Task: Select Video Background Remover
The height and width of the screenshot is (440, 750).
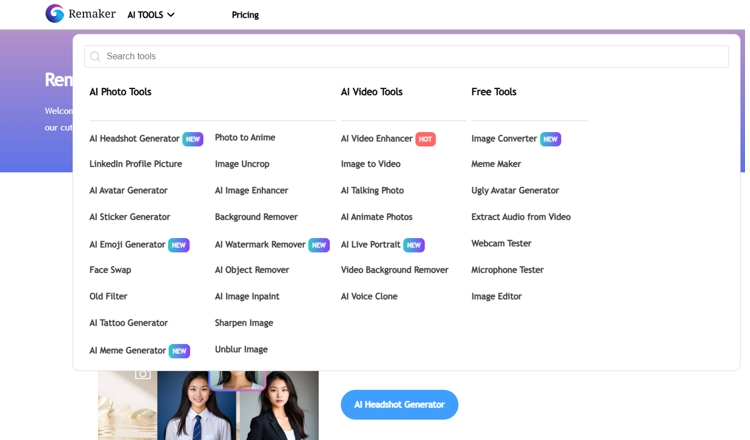Action: (395, 270)
